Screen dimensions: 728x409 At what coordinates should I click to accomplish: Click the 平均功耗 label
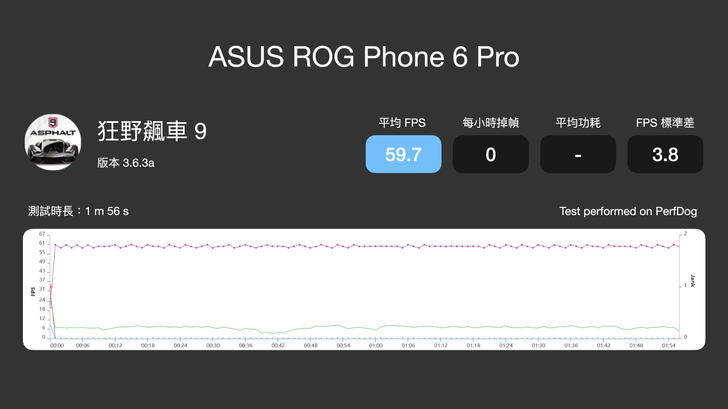coord(578,123)
